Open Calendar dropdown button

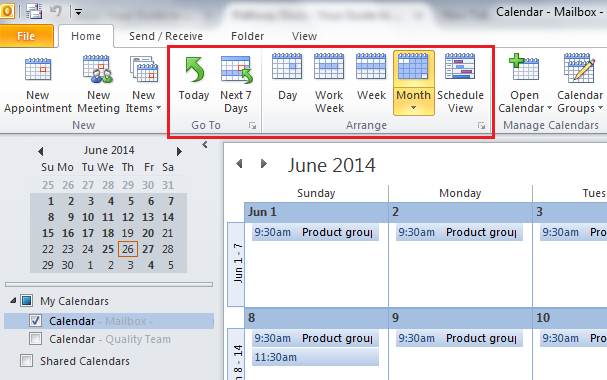pos(525,84)
